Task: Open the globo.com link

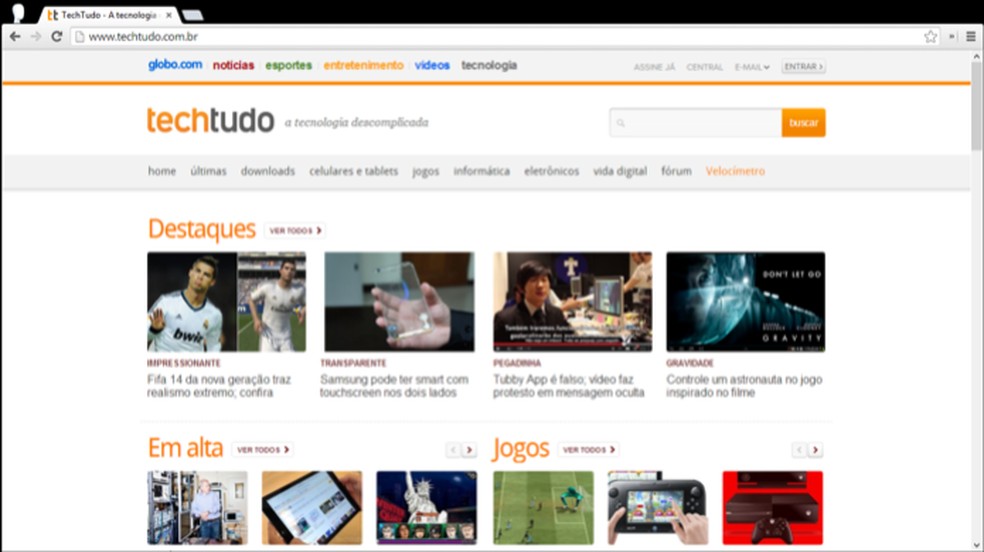Action: (175, 65)
